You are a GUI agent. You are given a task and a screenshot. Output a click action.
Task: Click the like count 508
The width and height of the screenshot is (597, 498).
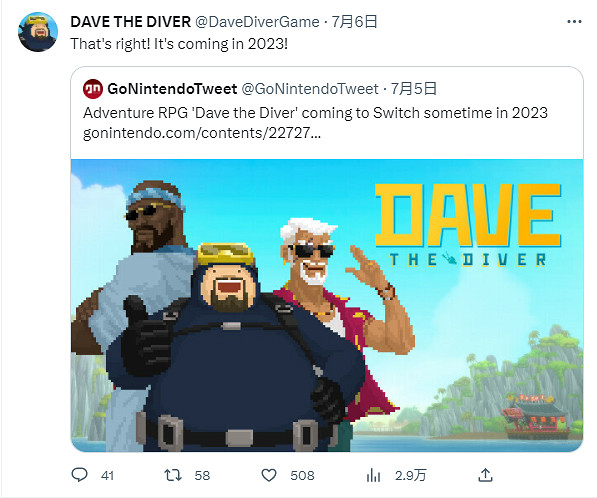pyautogui.click(x=302, y=476)
